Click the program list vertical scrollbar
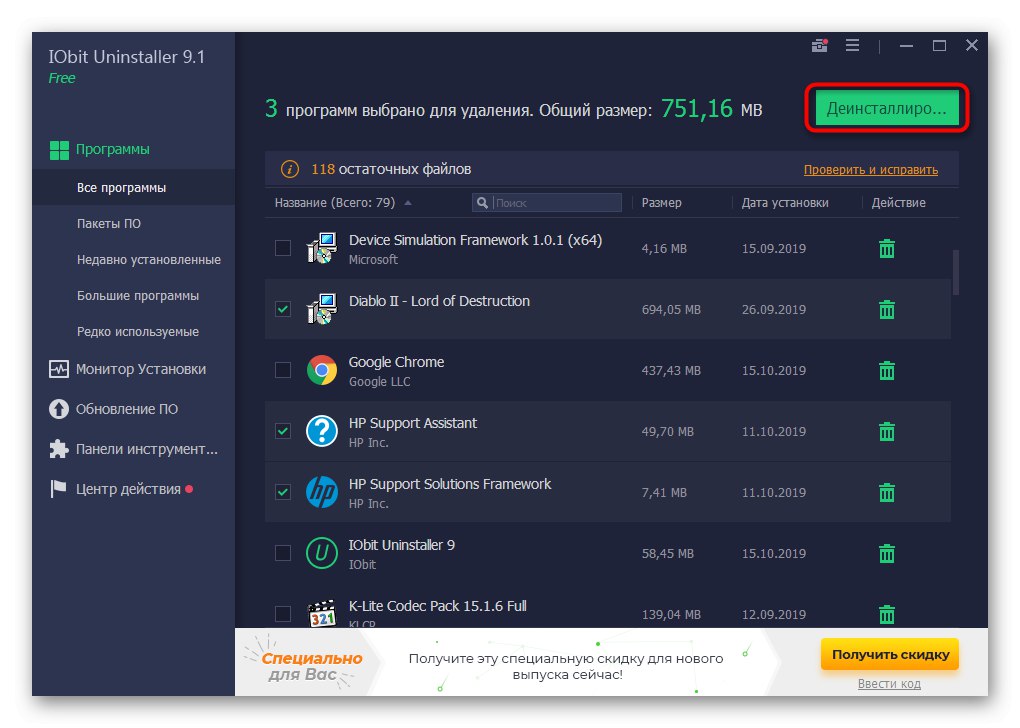1020x728 pixels. [956, 273]
